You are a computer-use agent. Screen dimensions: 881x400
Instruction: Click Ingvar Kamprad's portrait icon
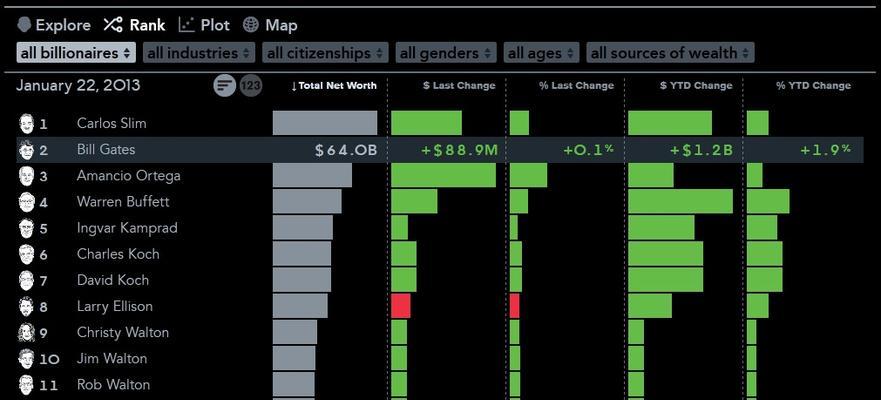pyautogui.click(x=26, y=228)
